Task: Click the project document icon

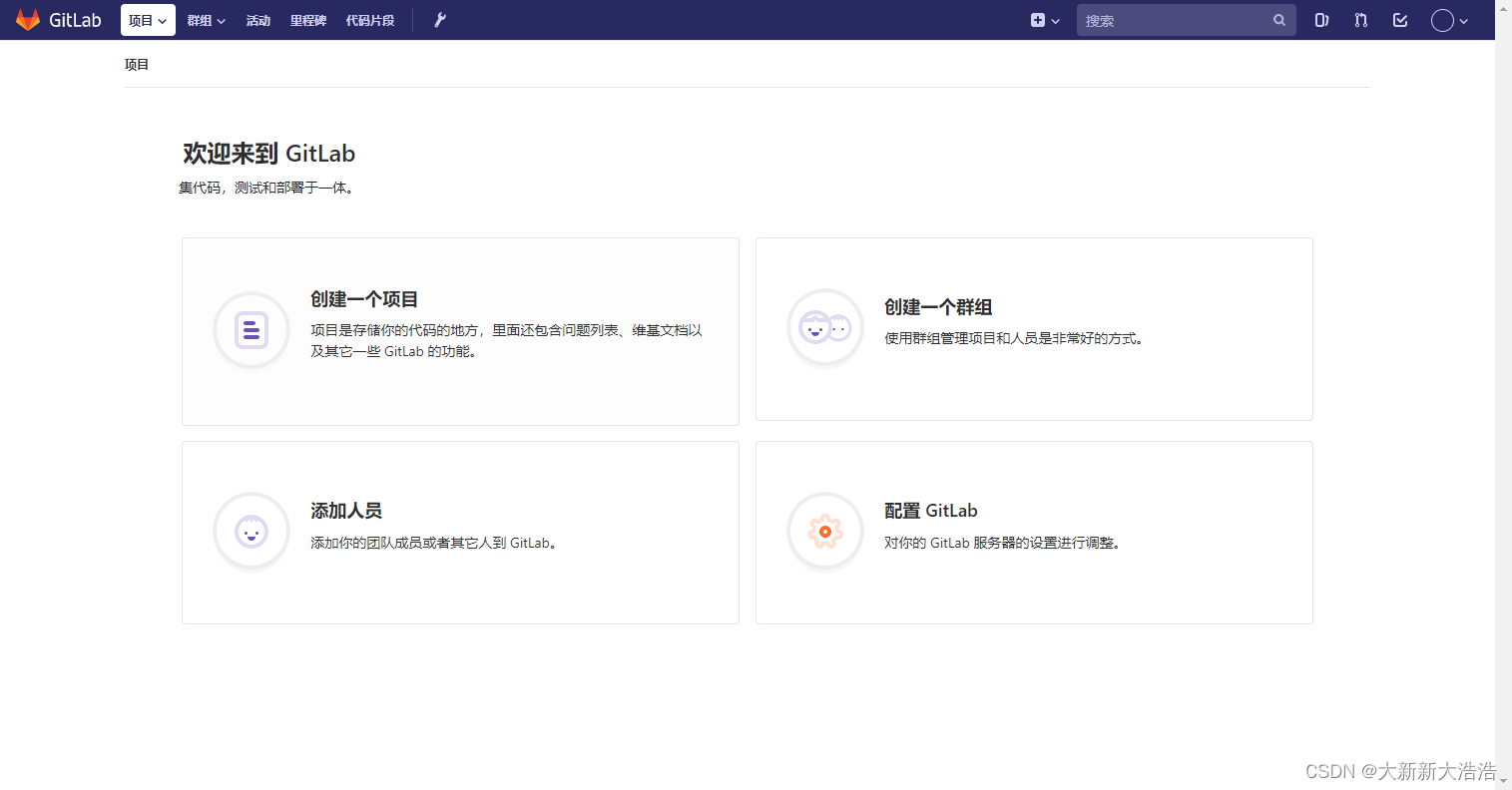Action: pos(252,330)
